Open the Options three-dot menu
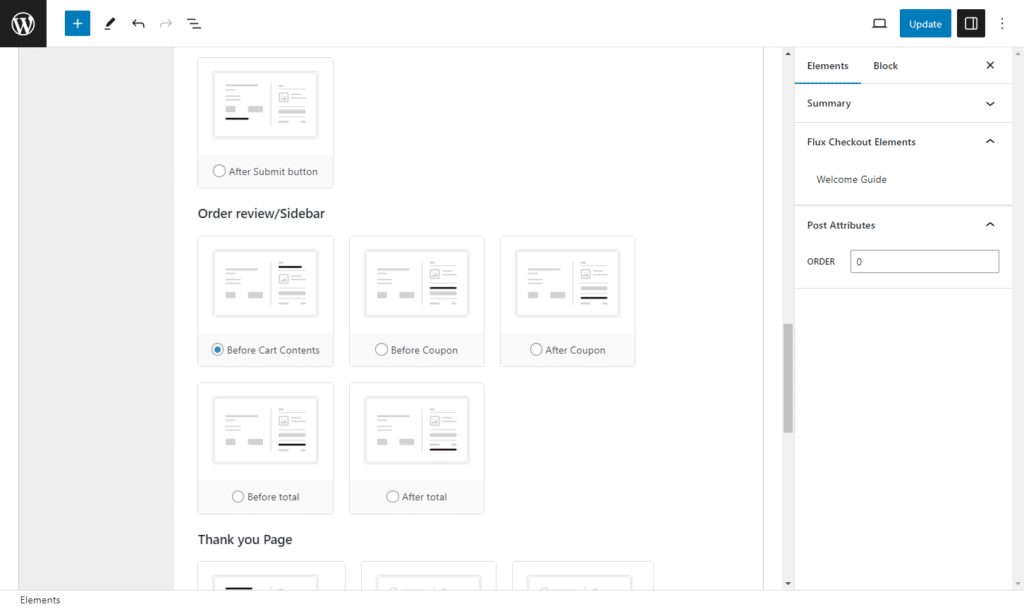This screenshot has height=609, width=1024. pyautogui.click(x=1002, y=23)
